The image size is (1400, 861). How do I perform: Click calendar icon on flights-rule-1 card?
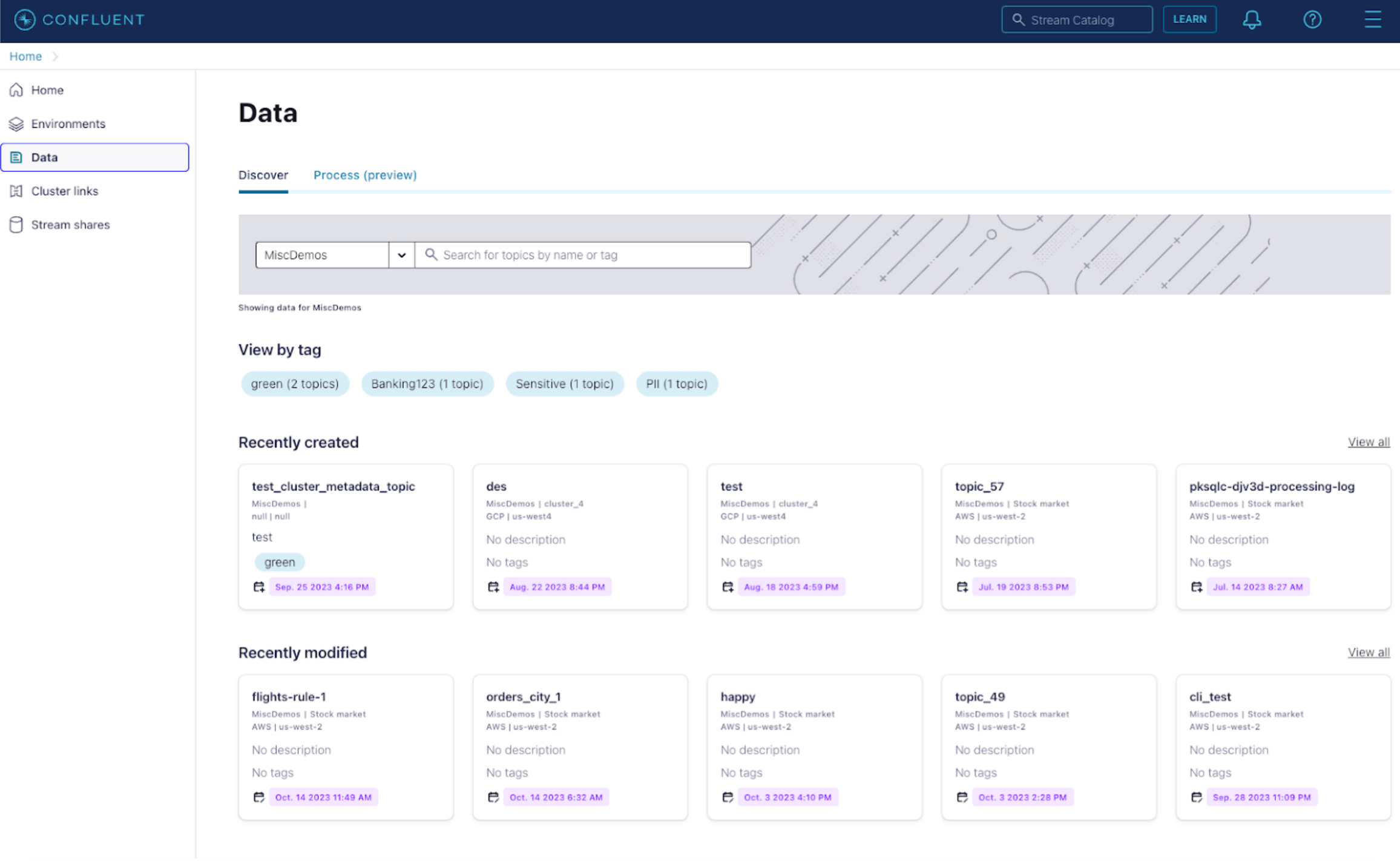pos(259,797)
